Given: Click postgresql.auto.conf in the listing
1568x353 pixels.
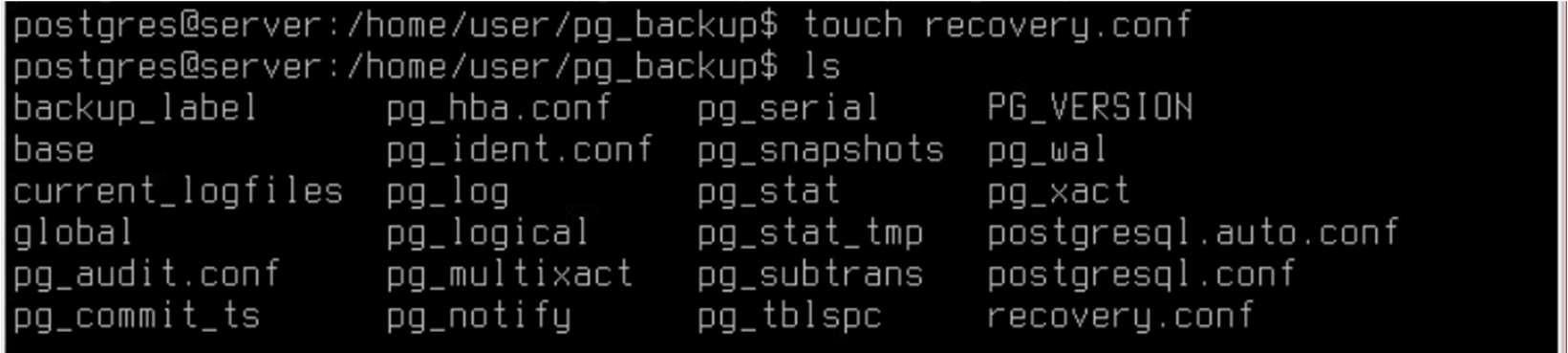Looking at the screenshot, I should [1192, 232].
